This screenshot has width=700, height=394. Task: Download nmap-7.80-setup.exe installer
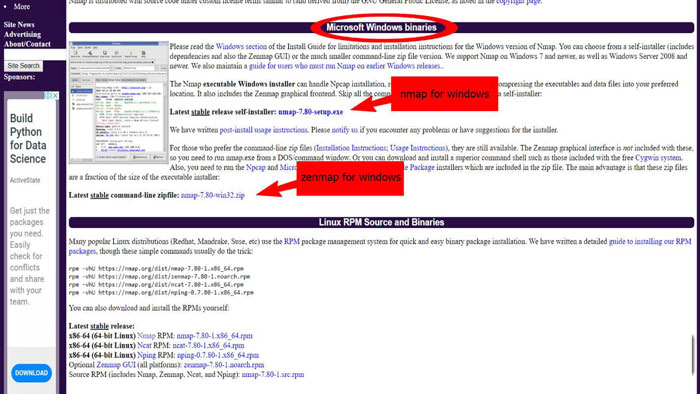click(x=311, y=112)
